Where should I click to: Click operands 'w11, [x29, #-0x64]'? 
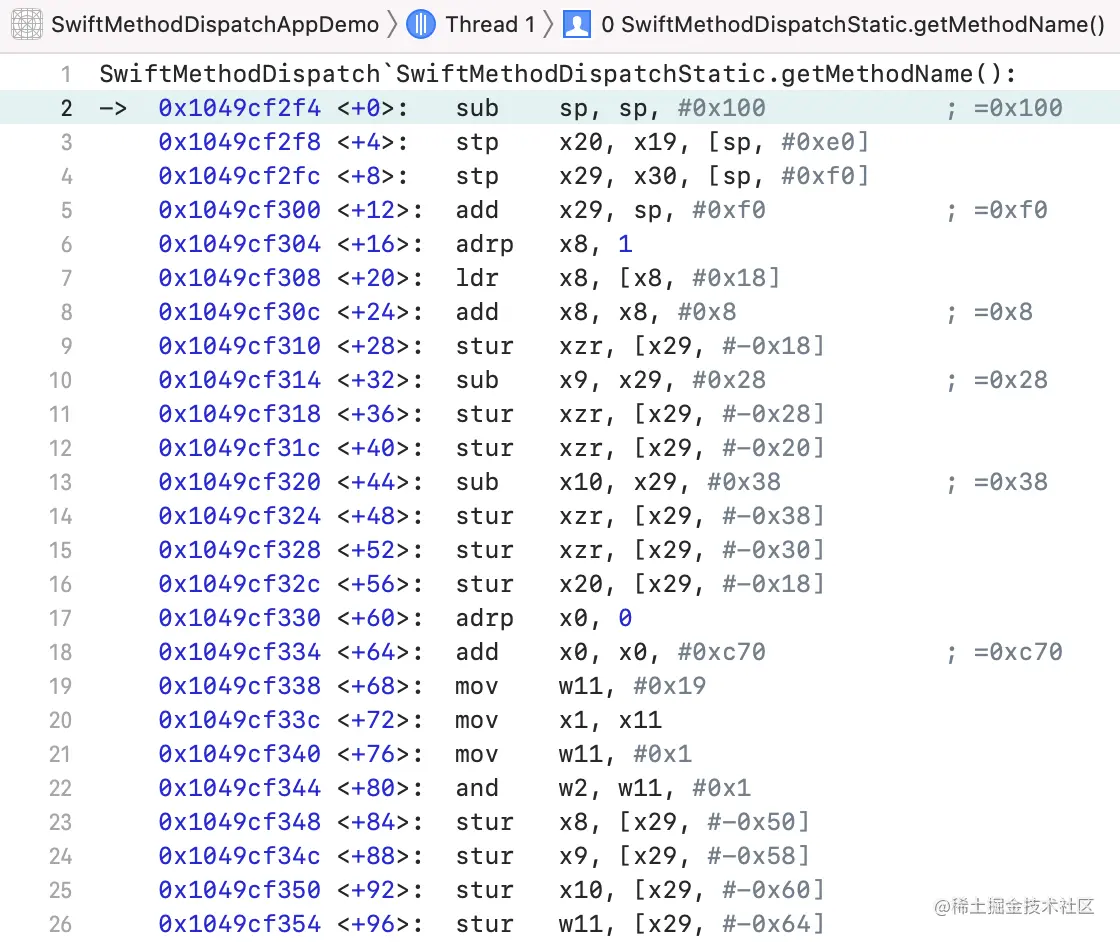pos(691,924)
